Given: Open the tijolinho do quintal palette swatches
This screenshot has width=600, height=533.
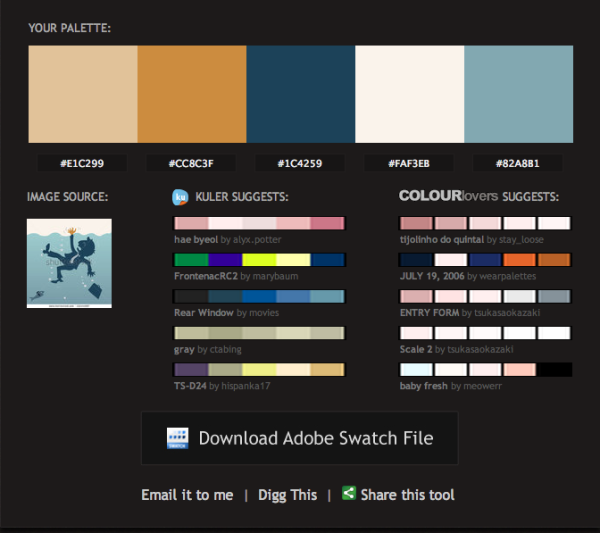Looking at the screenshot, I should pos(485,223).
